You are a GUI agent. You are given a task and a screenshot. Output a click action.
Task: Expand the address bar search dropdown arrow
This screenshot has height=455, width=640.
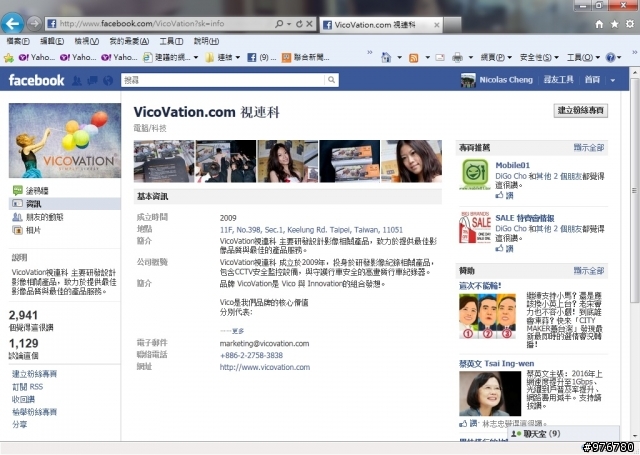[x=289, y=24]
